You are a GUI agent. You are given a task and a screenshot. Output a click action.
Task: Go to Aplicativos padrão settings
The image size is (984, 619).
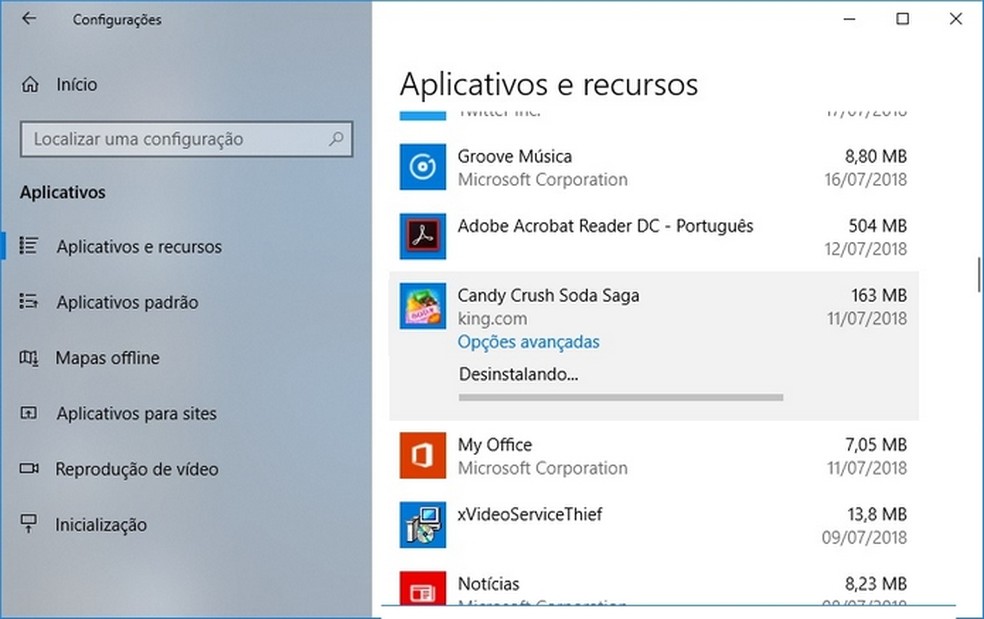click(127, 302)
